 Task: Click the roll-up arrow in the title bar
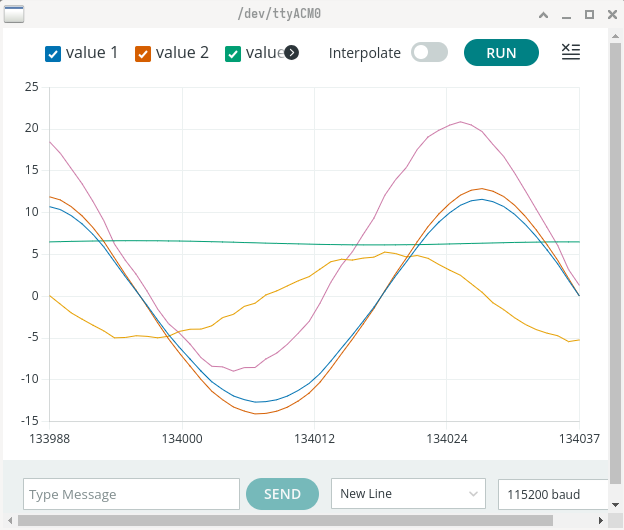coord(543,15)
